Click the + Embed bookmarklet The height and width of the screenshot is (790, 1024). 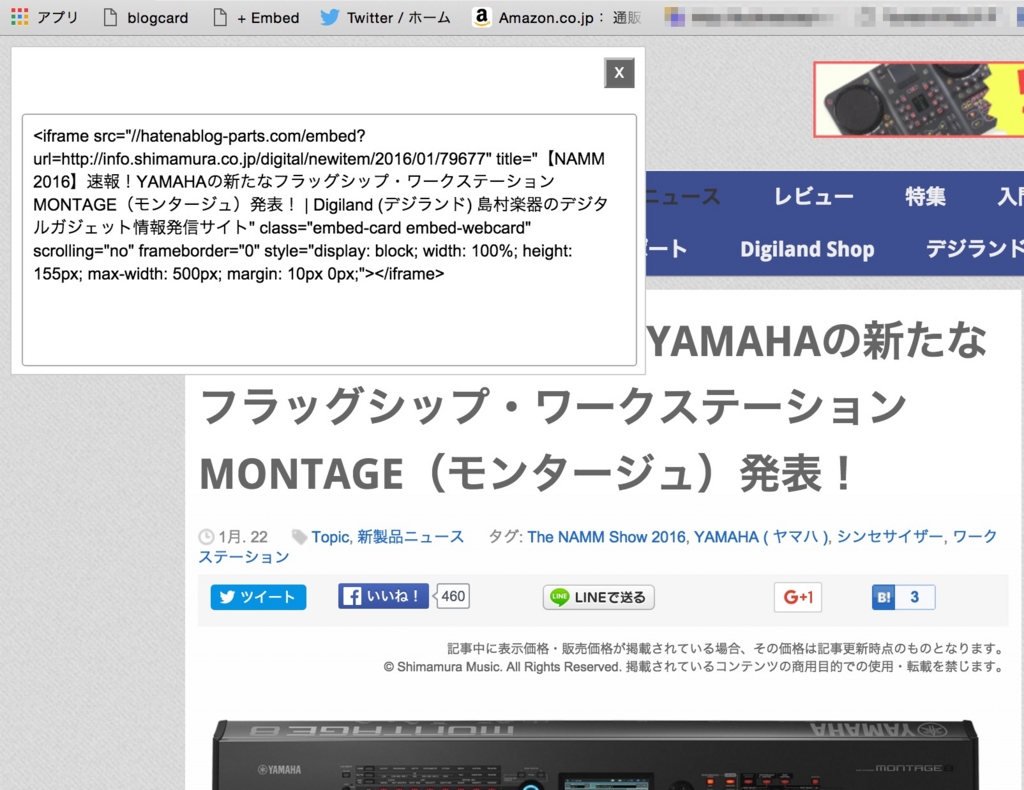(256, 18)
